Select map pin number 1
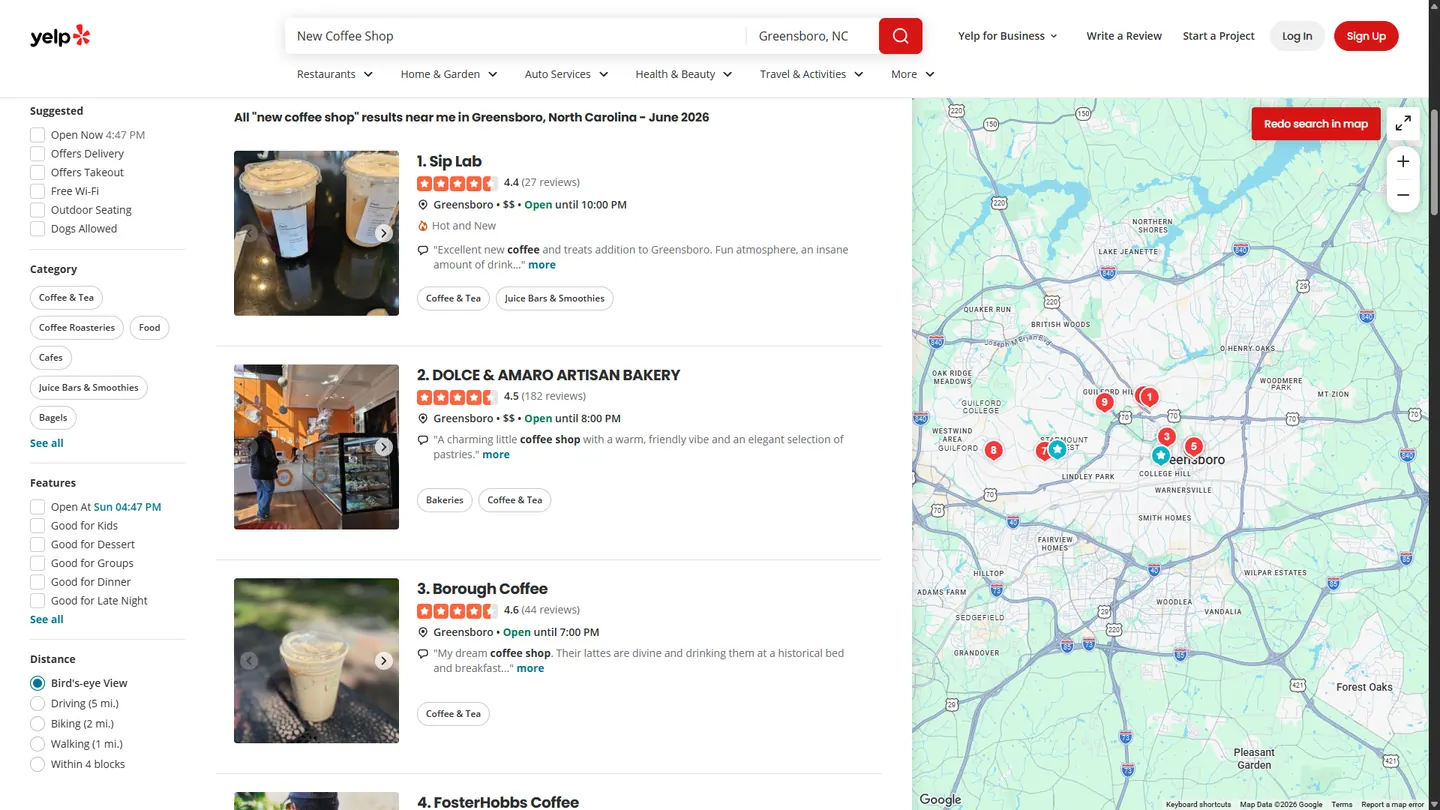 (x=1150, y=397)
